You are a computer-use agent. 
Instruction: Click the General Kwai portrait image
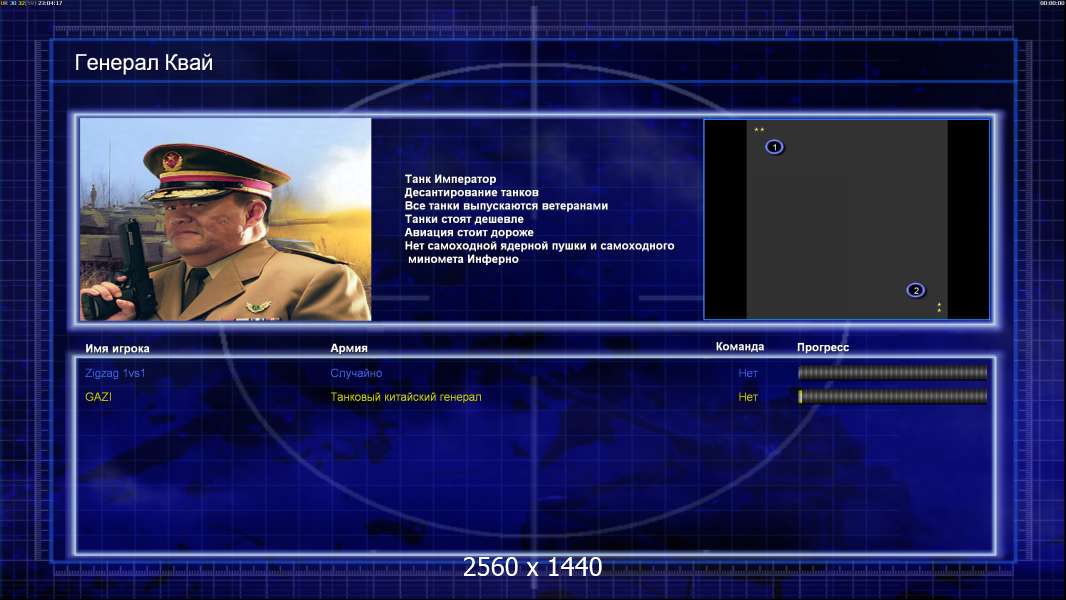pyautogui.click(x=226, y=219)
